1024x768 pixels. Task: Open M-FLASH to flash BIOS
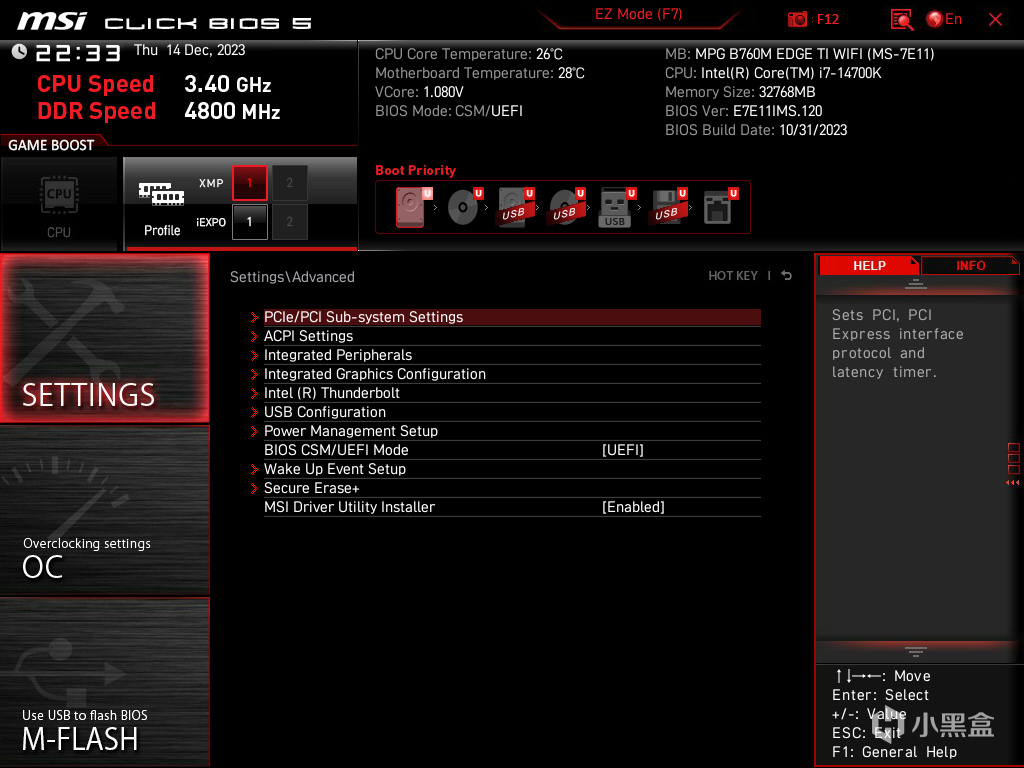pyautogui.click(x=104, y=681)
